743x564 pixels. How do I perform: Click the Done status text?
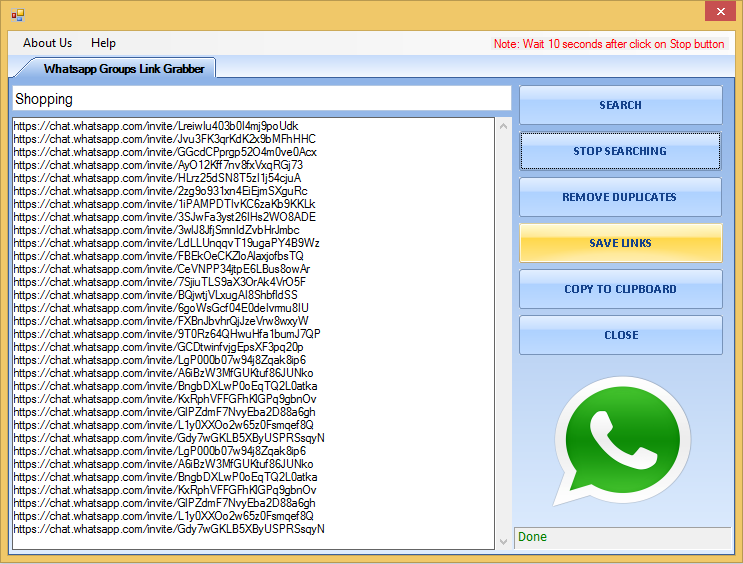[532, 537]
